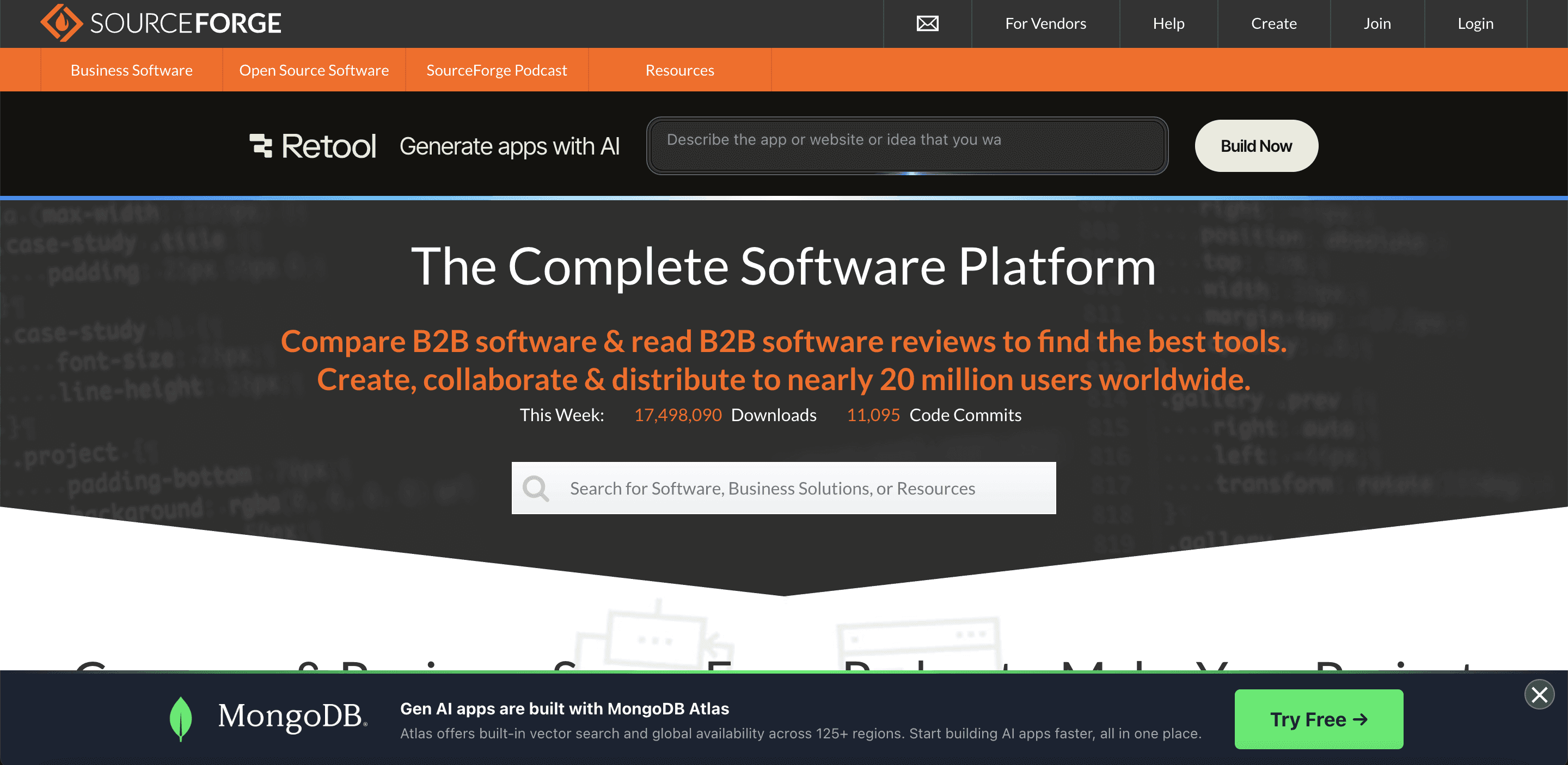Open the envelope mail icon

(927, 24)
